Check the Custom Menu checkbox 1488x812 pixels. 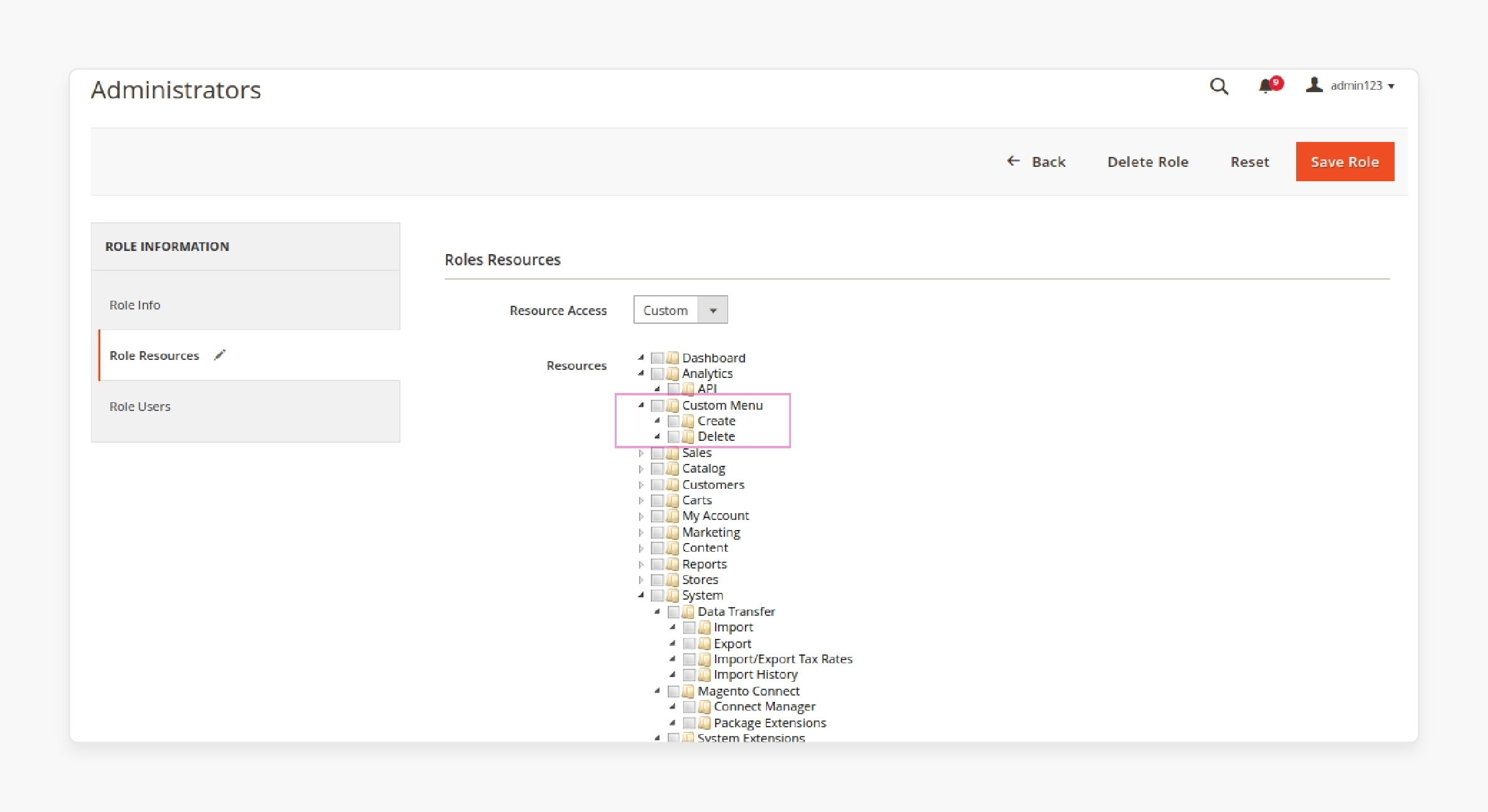657,405
